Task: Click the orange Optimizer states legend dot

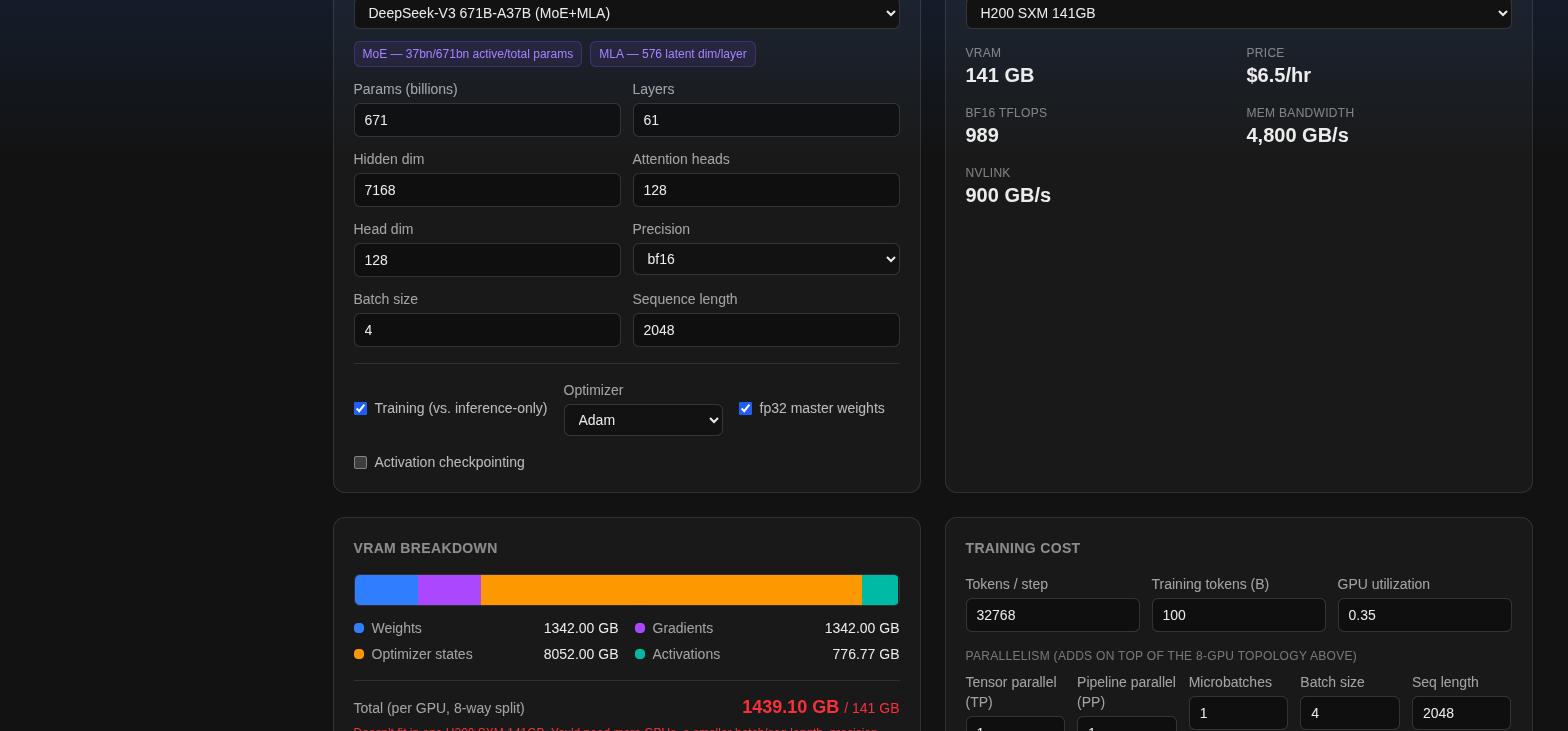Action: coord(359,654)
